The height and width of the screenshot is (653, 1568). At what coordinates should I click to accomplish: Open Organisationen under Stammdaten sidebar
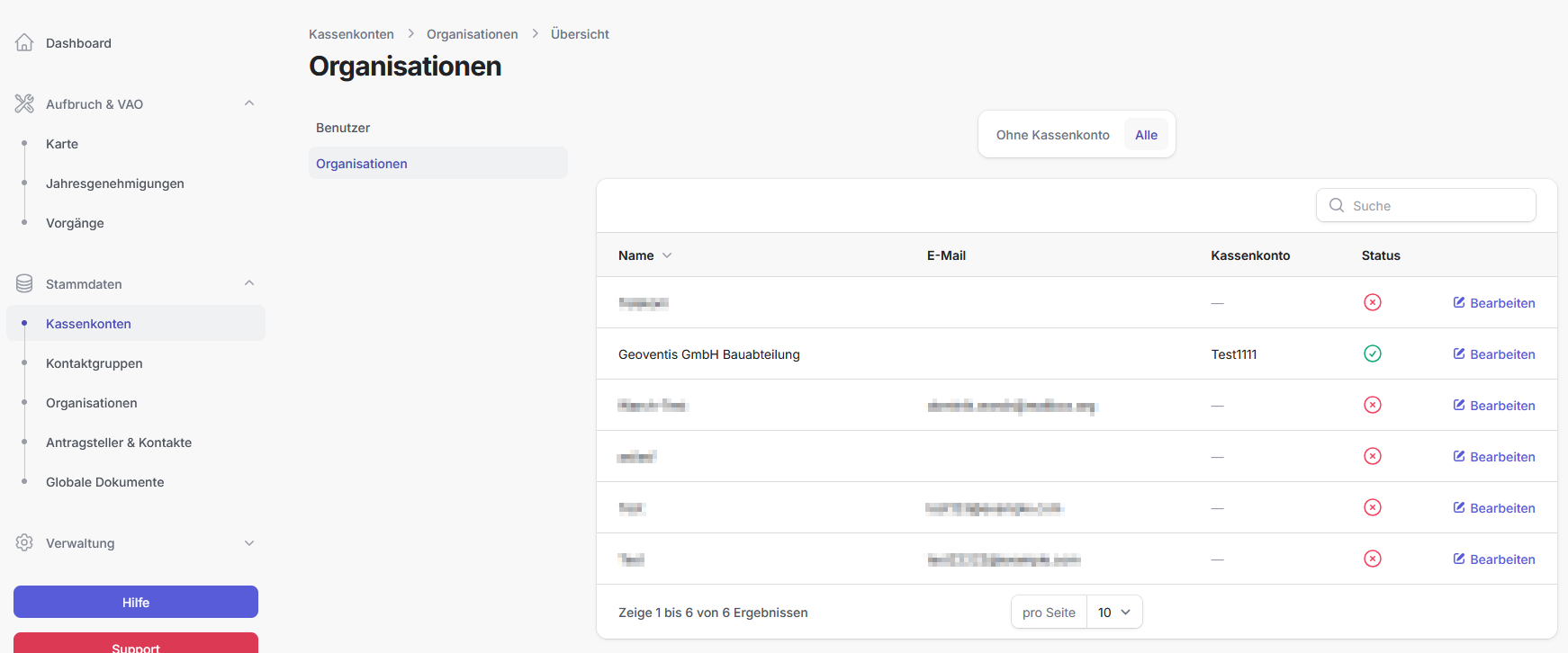(92, 403)
